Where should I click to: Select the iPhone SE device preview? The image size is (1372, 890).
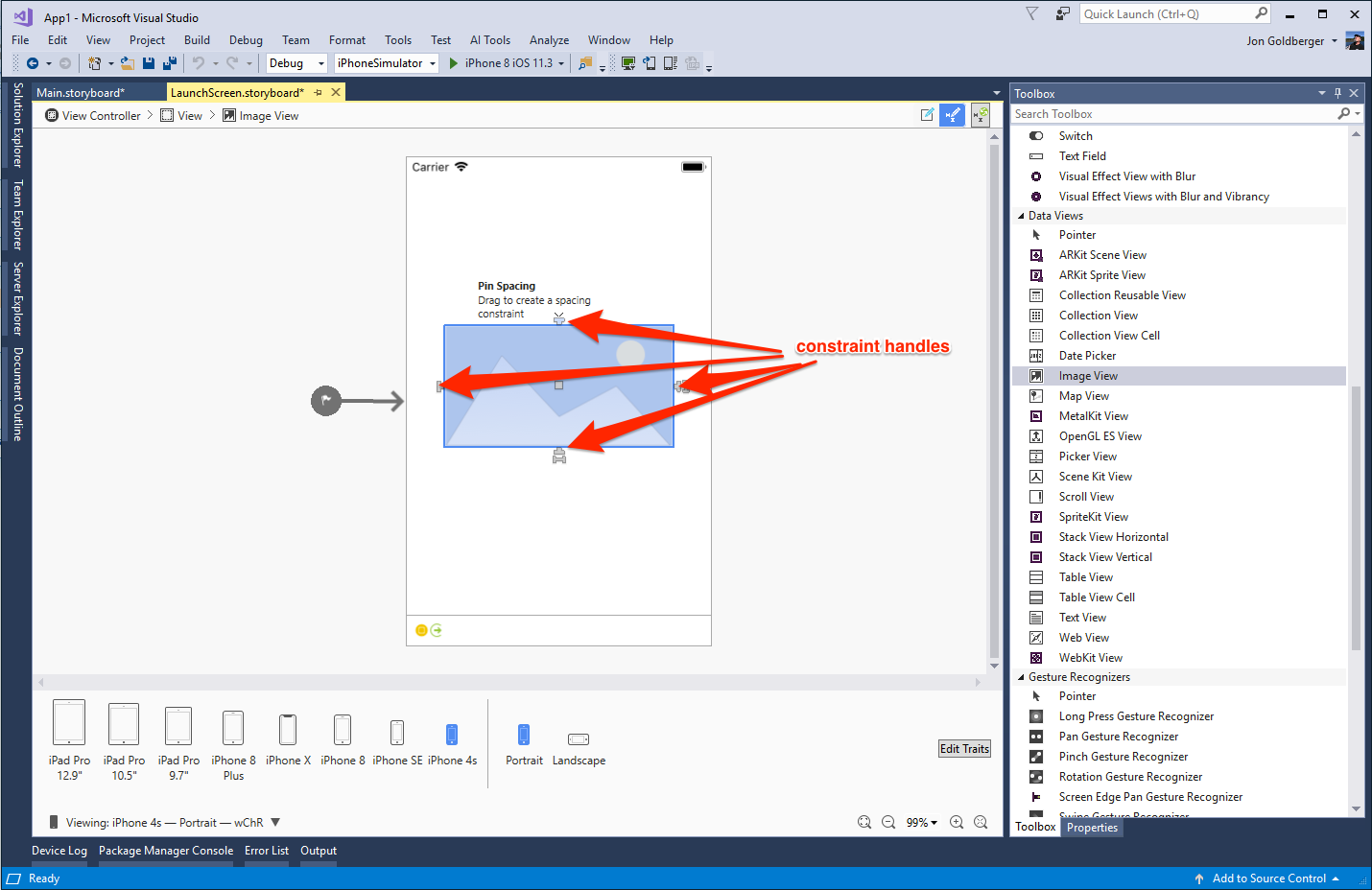click(x=397, y=742)
